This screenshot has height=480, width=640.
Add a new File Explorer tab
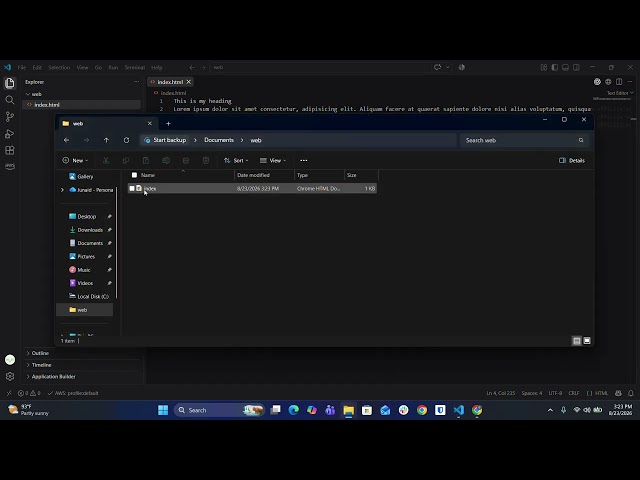[168, 123]
